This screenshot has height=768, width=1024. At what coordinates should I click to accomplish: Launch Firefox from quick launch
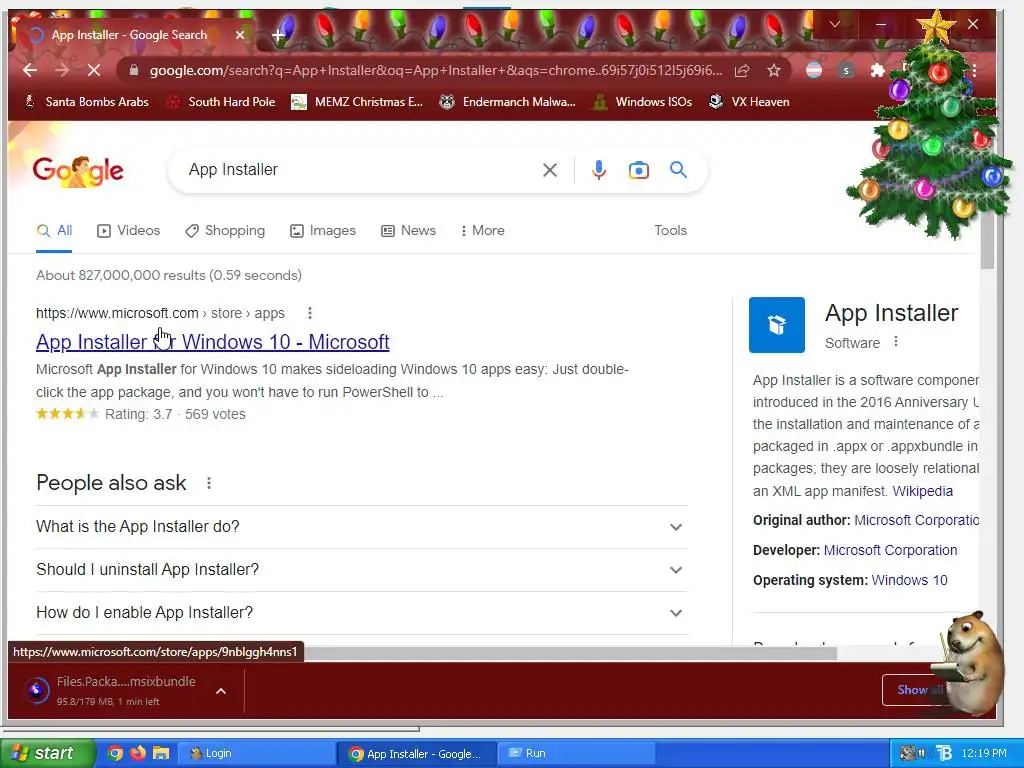[x=138, y=753]
